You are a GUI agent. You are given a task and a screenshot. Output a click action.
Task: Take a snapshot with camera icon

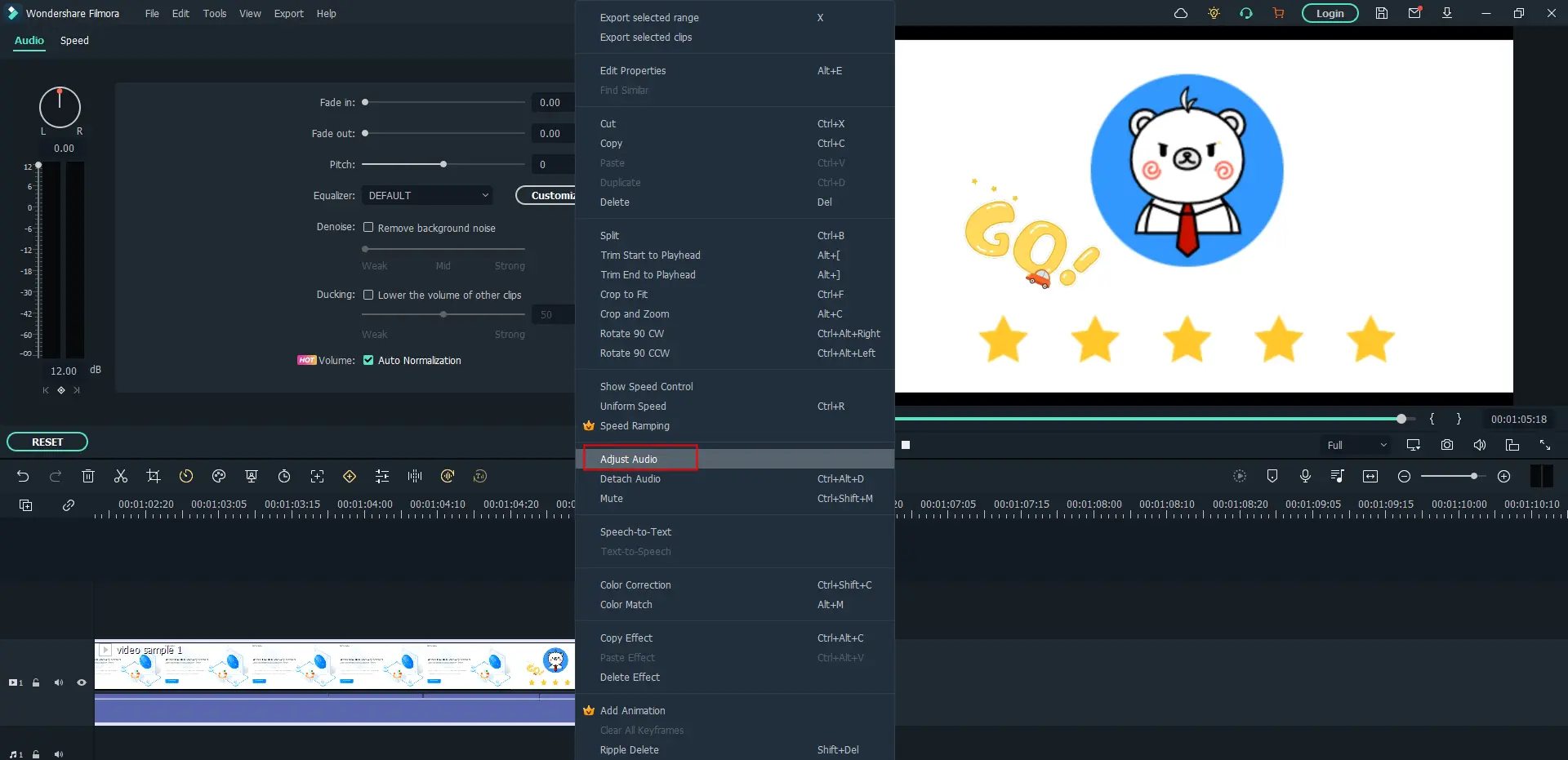click(1447, 445)
